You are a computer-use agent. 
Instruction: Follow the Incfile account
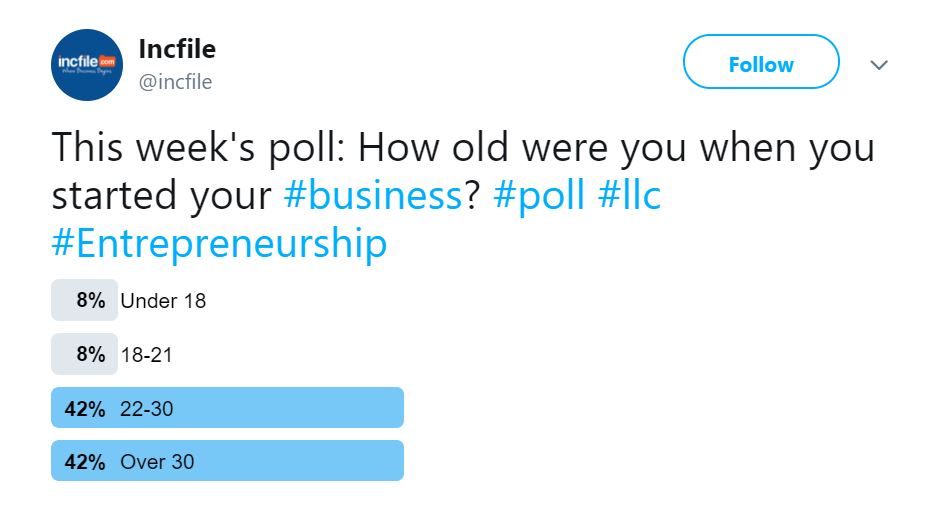(760, 64)
